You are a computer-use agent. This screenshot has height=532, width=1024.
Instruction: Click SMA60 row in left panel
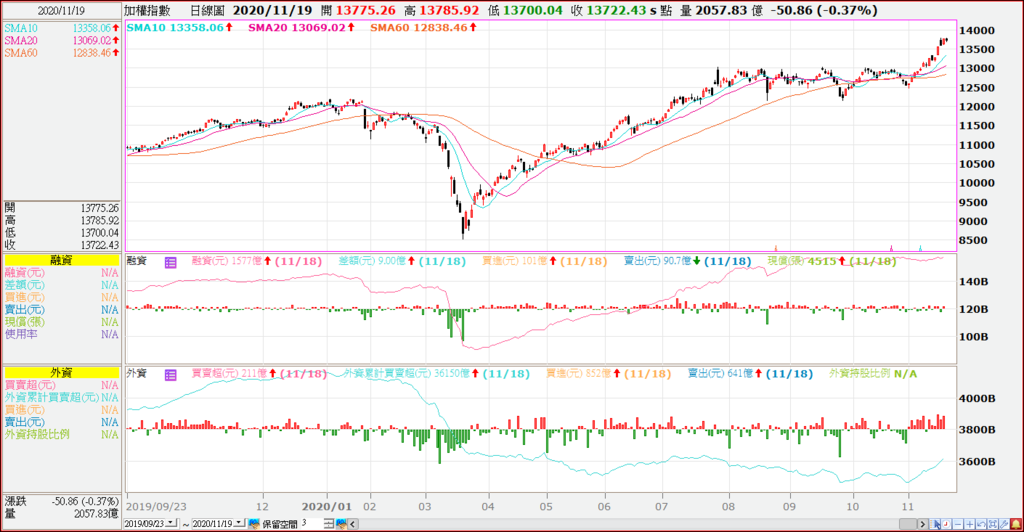[61, 53]
